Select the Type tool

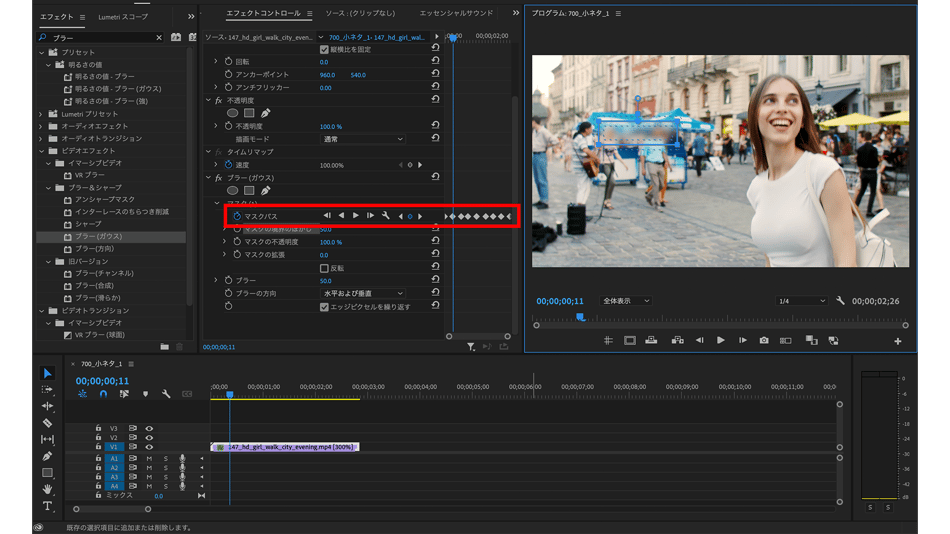click(47, 506)
